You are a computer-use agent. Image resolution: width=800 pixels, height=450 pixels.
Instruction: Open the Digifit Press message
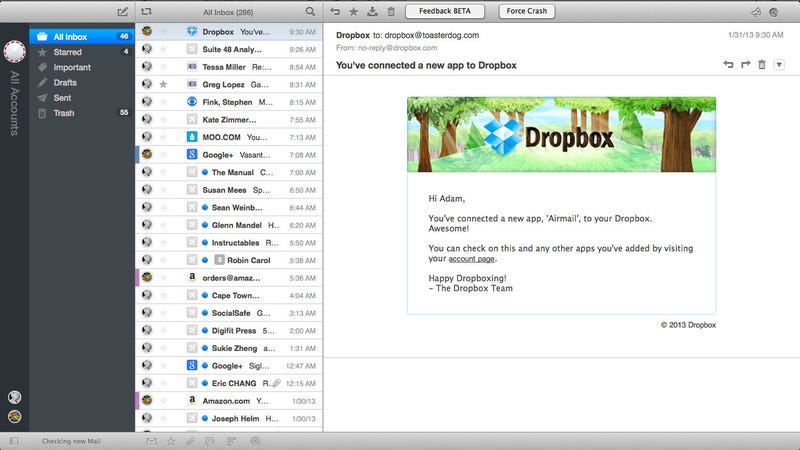(229, 331)
